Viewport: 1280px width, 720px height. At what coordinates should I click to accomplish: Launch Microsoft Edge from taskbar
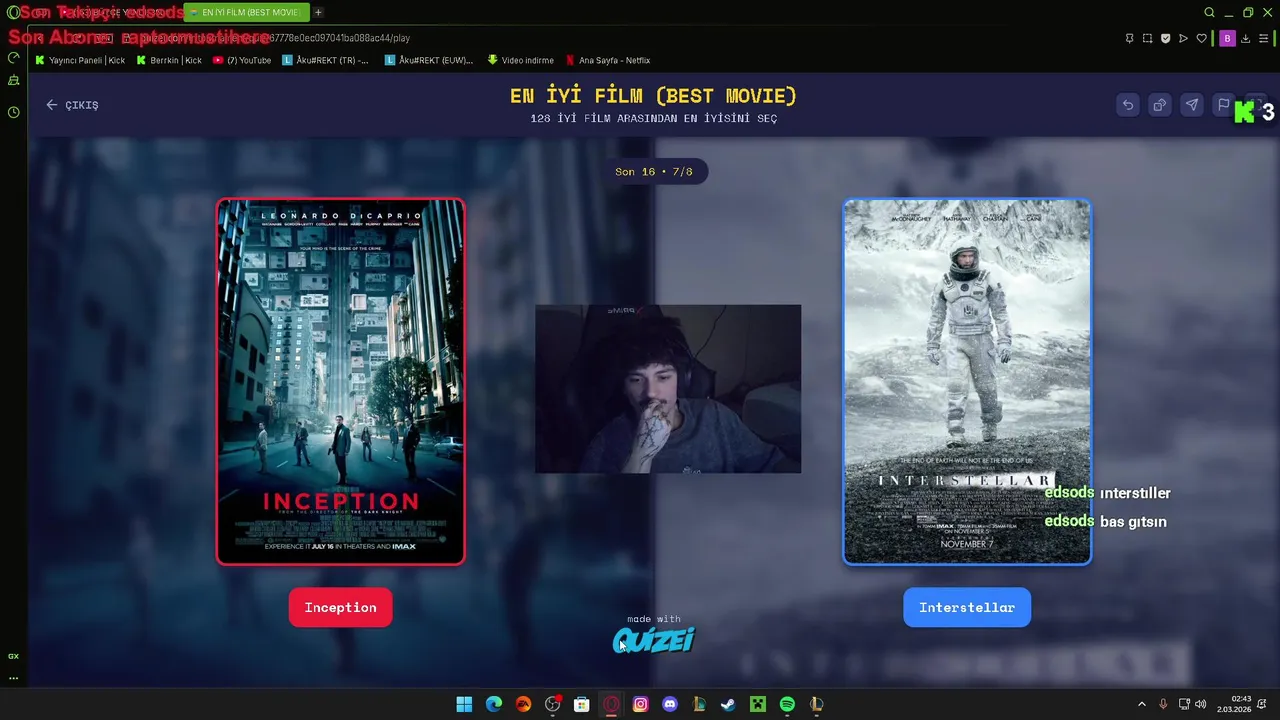pyautogui.click(x=494, y=704)
